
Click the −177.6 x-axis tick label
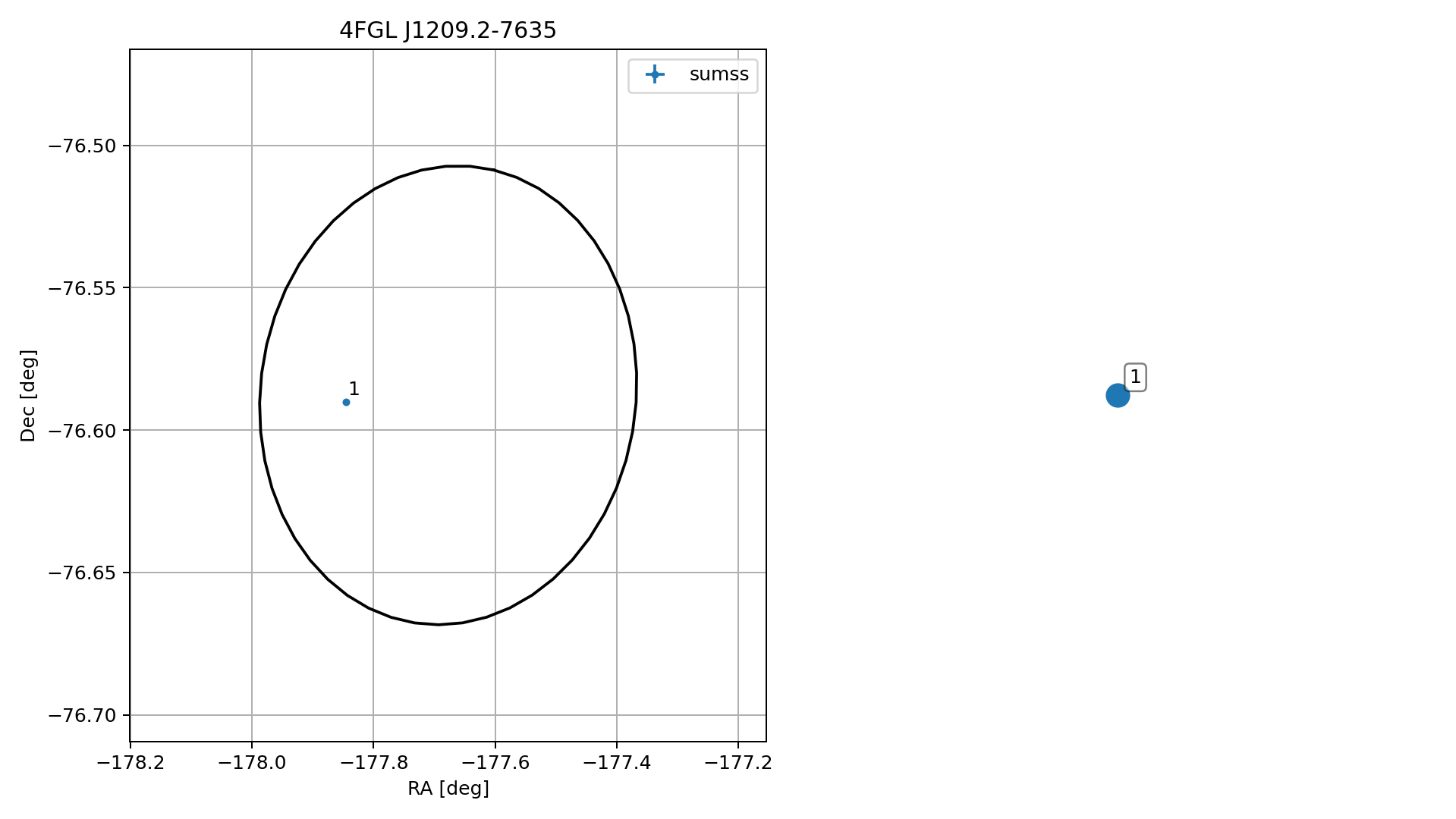(495, 762)
